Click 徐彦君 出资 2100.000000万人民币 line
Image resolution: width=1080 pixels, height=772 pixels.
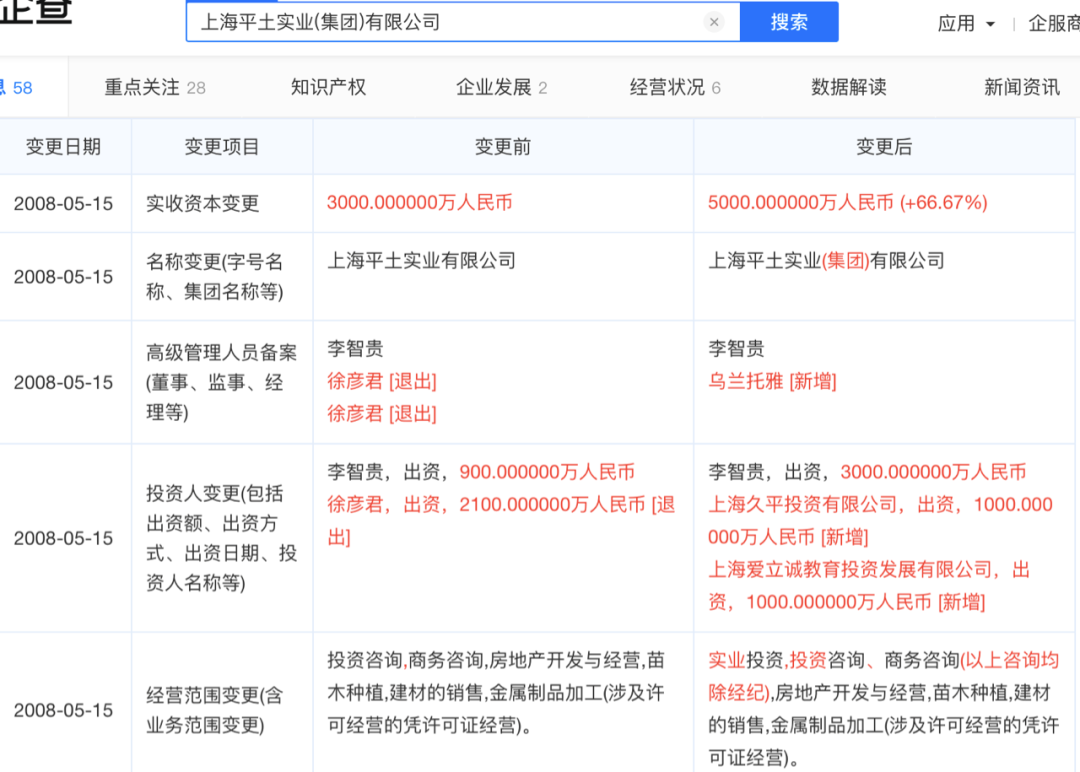(x=501, y=521)
